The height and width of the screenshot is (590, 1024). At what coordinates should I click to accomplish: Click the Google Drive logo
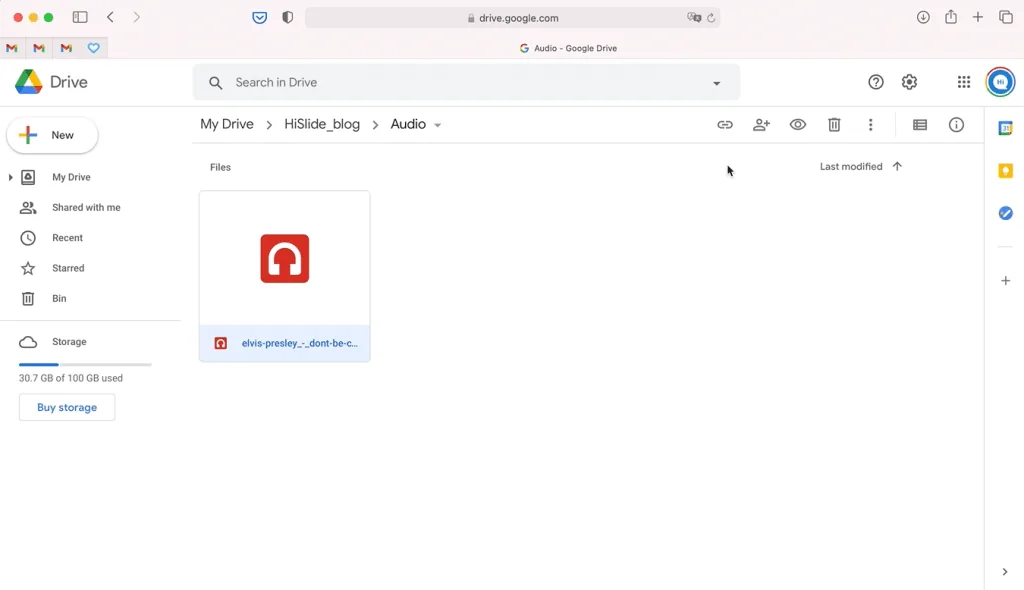point(51,82)
